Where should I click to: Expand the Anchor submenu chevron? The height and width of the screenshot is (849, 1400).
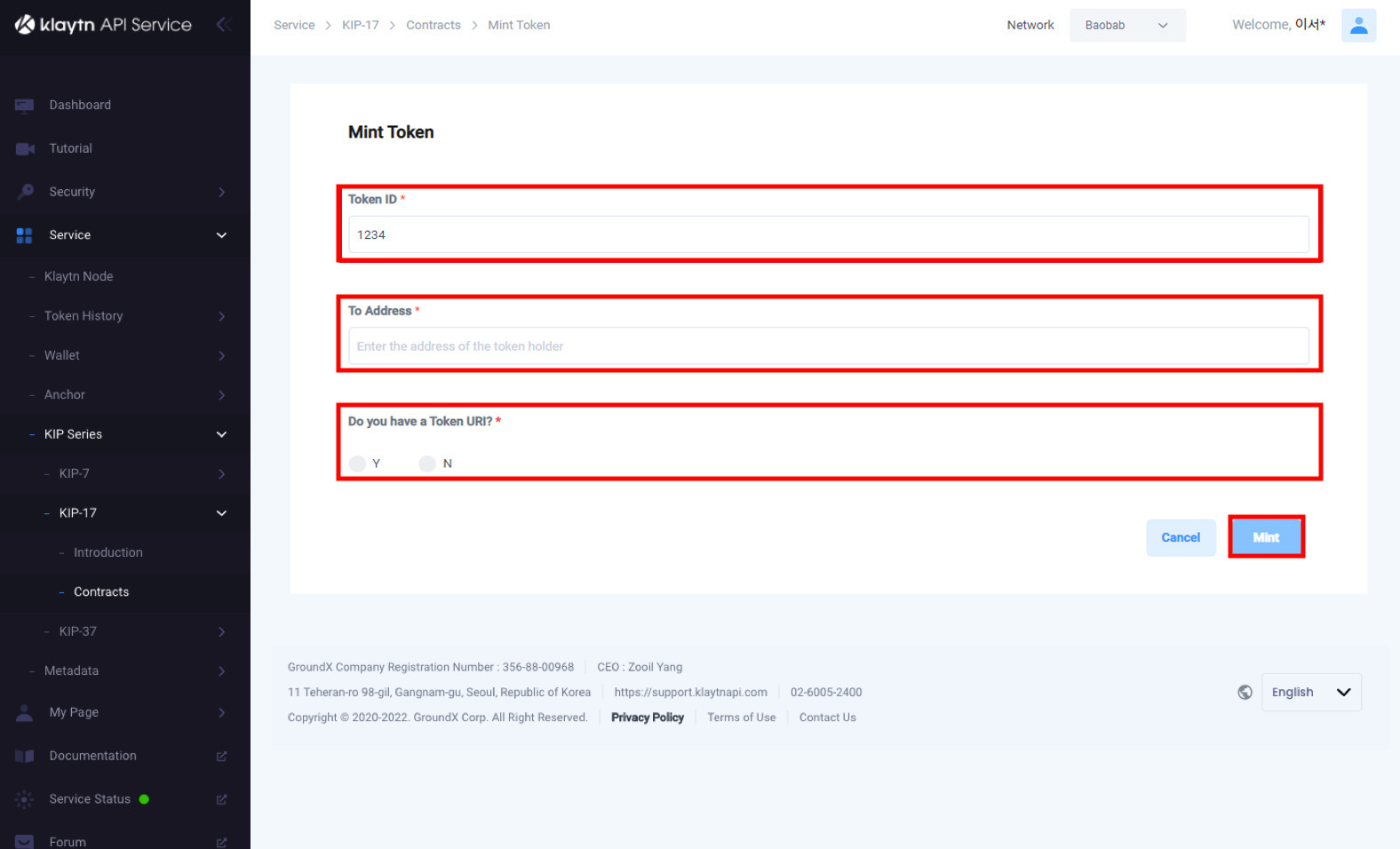pos(221,395)
